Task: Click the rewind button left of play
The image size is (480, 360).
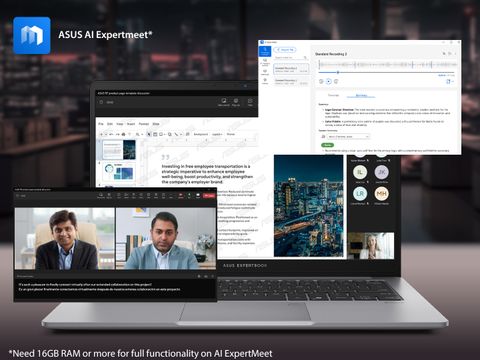Action: click(321, 81)
